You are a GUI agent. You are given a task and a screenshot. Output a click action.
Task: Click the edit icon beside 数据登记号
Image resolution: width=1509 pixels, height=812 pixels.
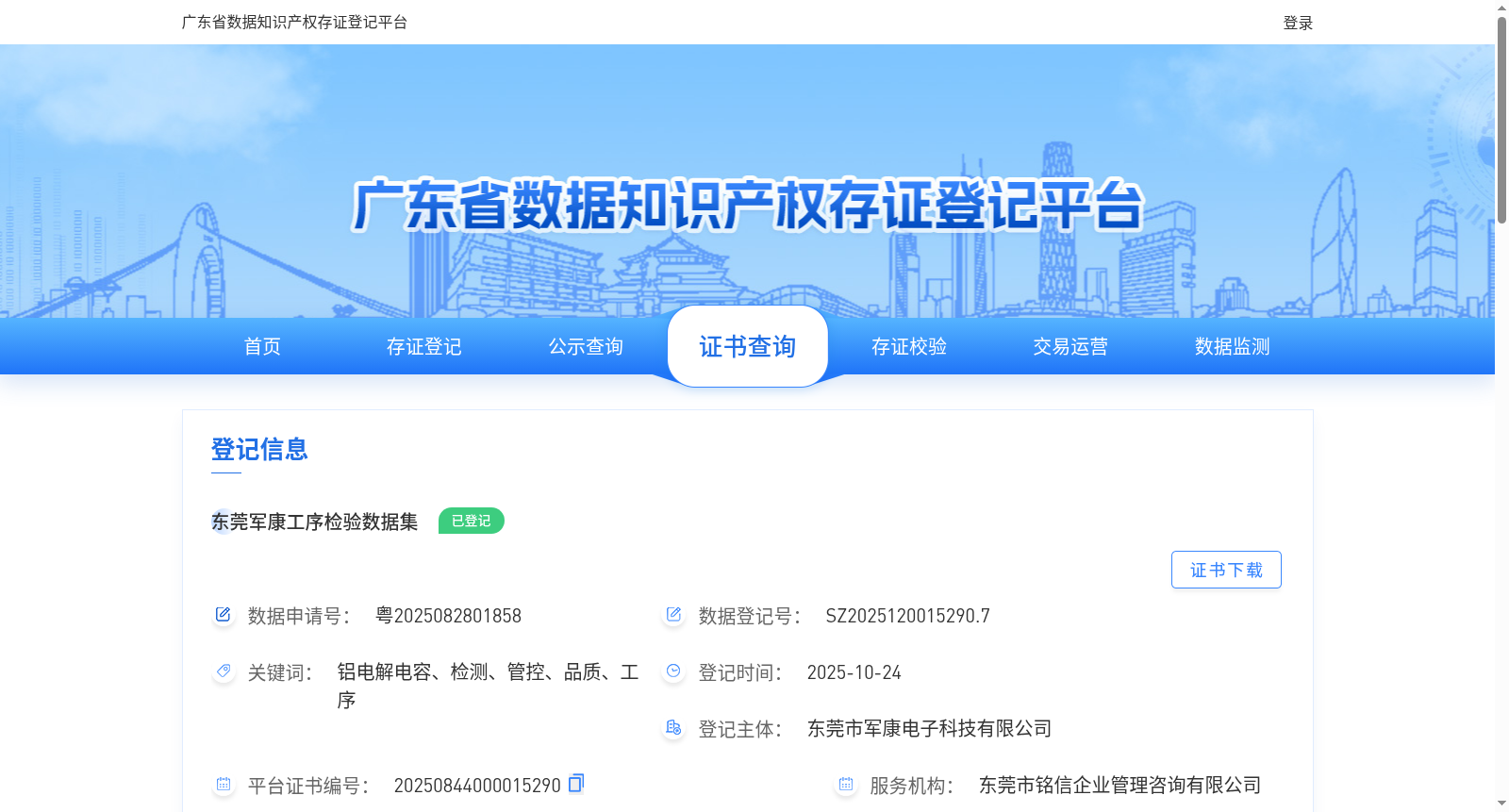[x=673, y=615]
